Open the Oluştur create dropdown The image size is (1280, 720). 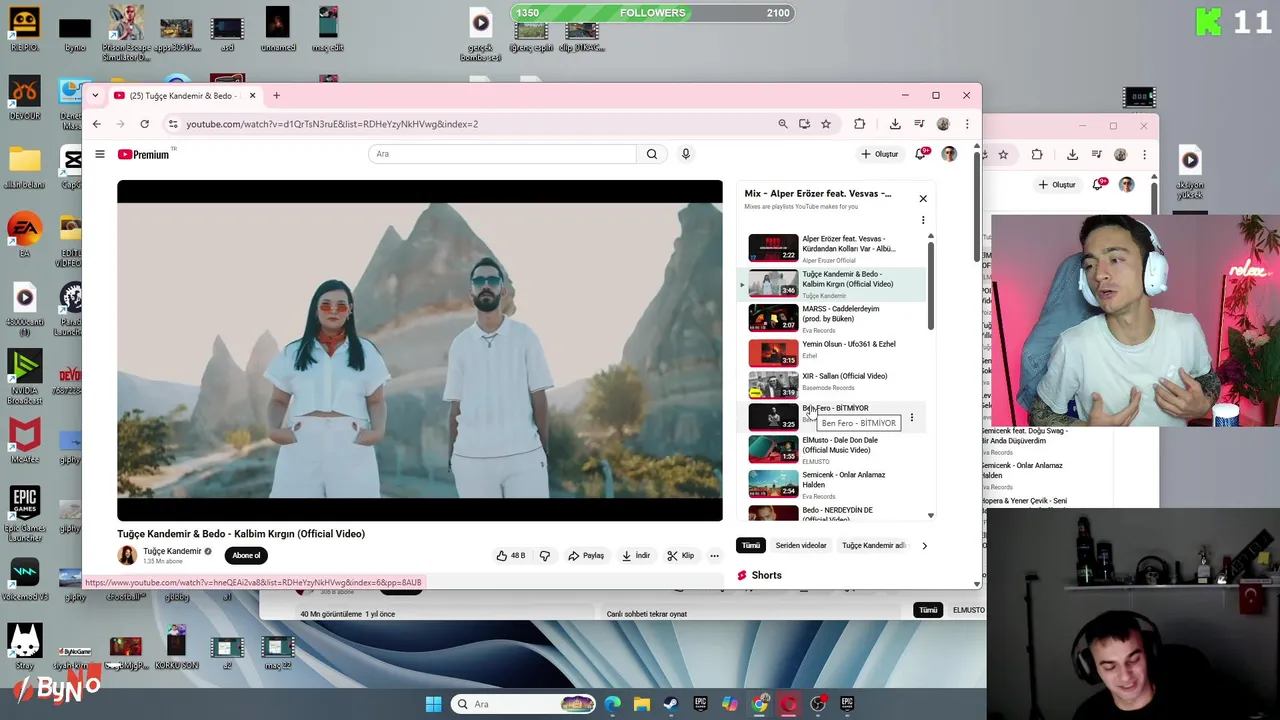pyautogui.click(x=880, y=154)
